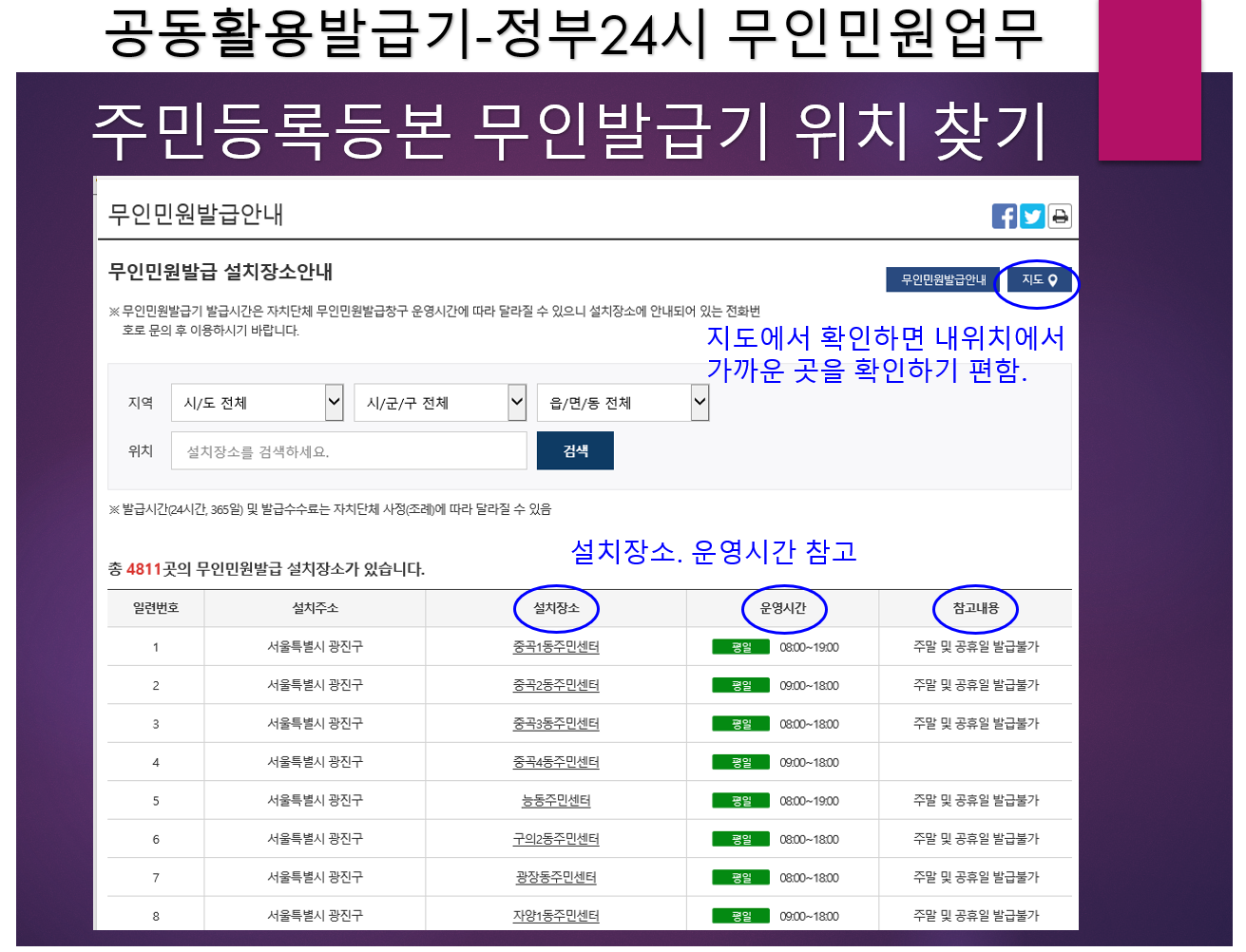Image resolution: width=1246 pixels, height=952 pixels.
Task: Click 주말 및 공휴일 발급불가 in row 1
Action: 976,647
